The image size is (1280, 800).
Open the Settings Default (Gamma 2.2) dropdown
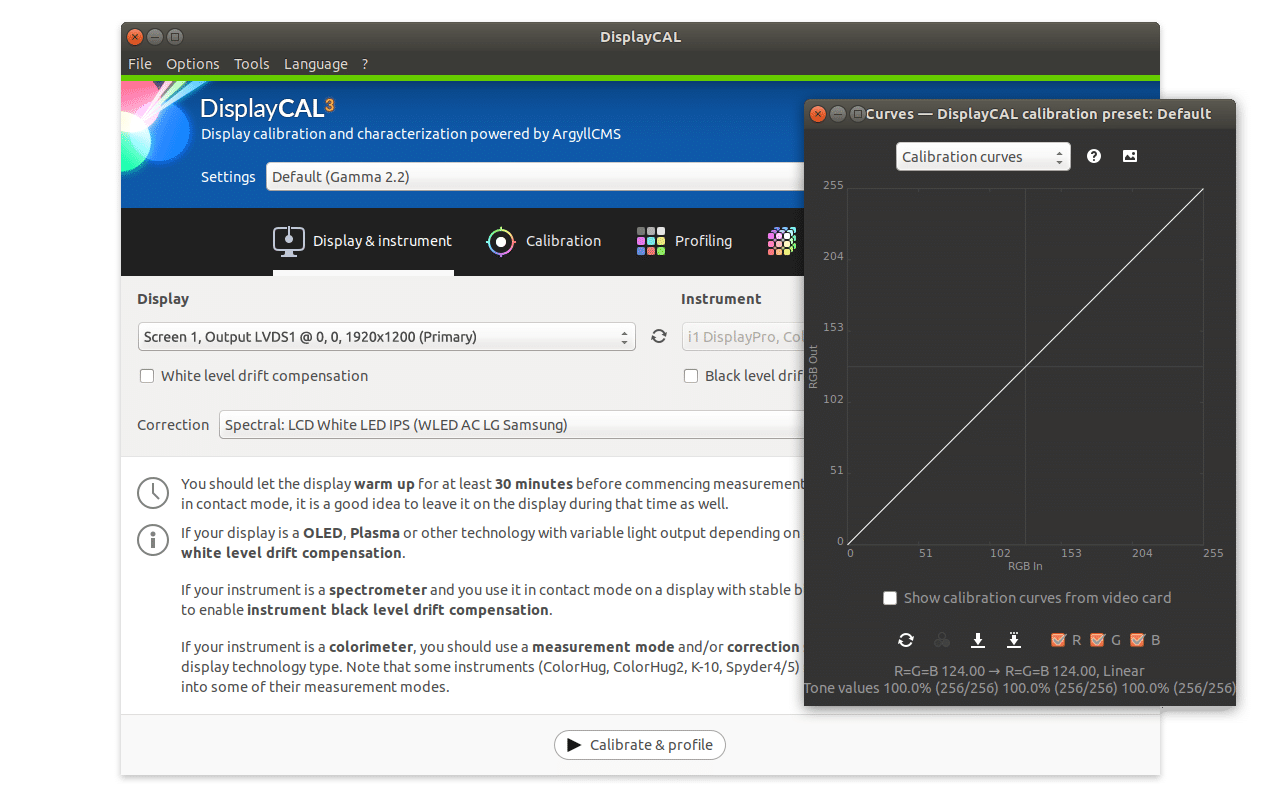coord(535,177)
